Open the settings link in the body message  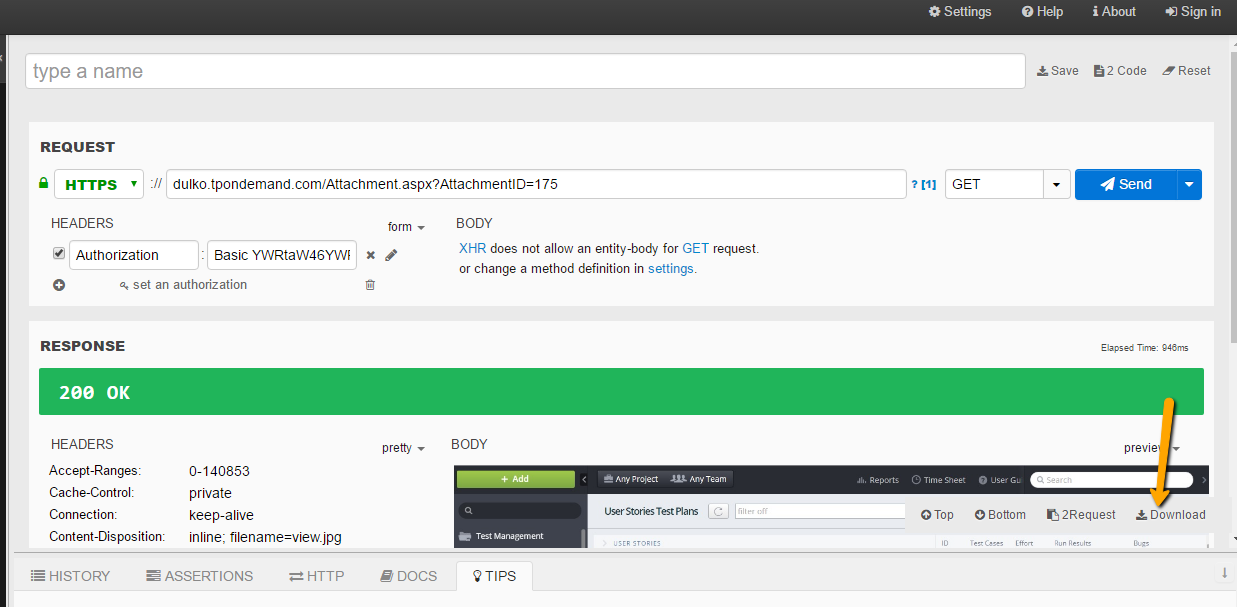click(670, 268)
